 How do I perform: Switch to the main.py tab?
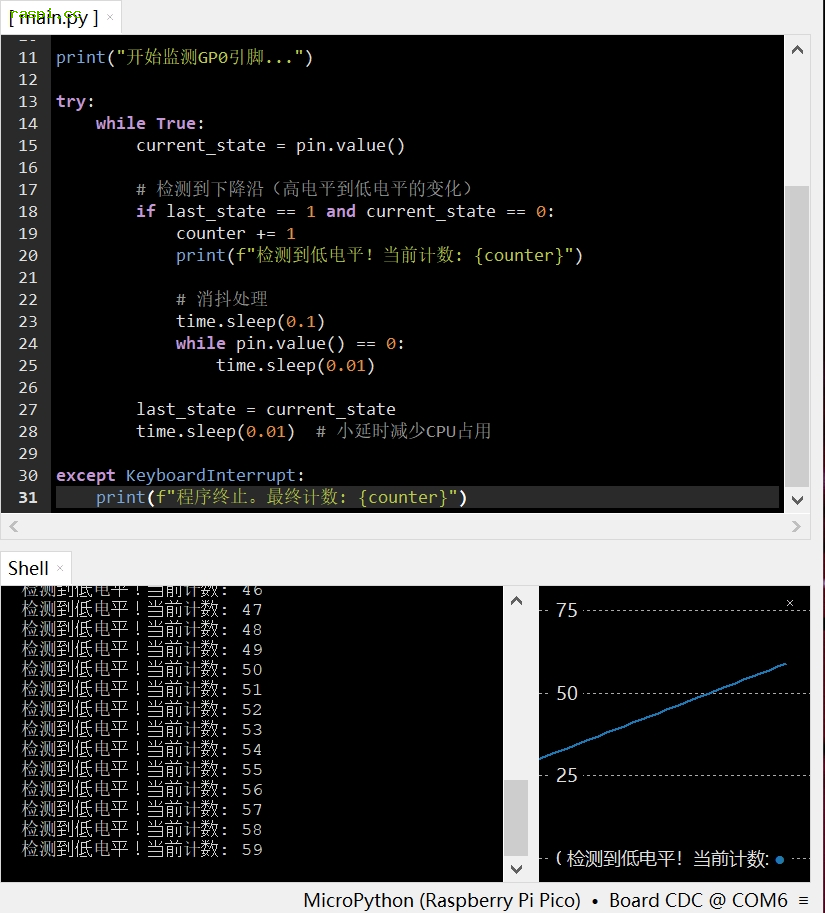[54, 17]
